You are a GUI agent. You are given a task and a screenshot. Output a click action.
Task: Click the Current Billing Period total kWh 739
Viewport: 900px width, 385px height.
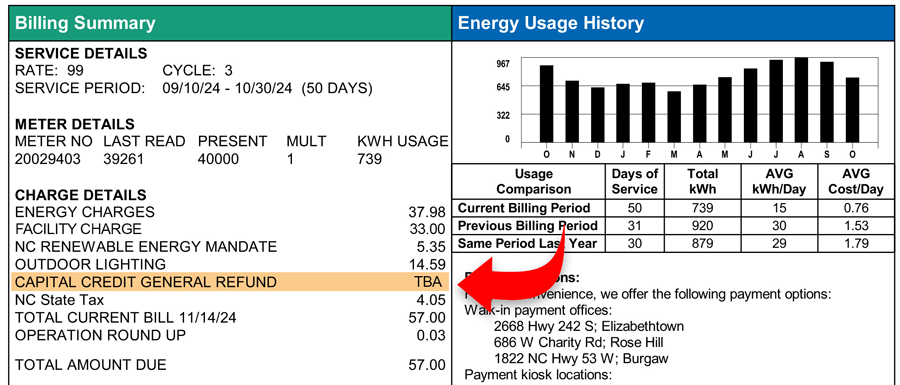pos(703,208)
